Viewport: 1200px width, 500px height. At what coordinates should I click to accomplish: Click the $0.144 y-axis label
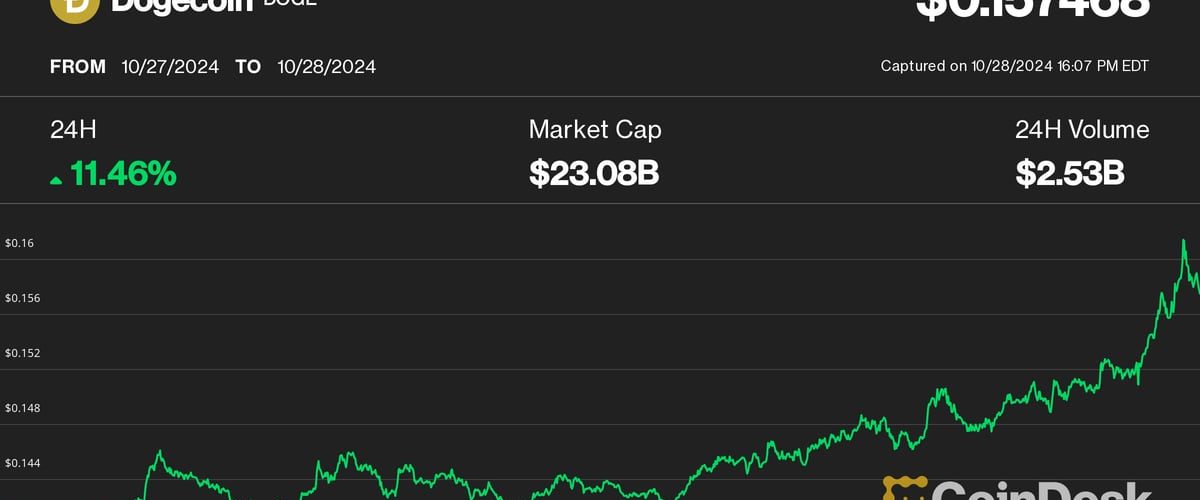[x=23, y=463]
